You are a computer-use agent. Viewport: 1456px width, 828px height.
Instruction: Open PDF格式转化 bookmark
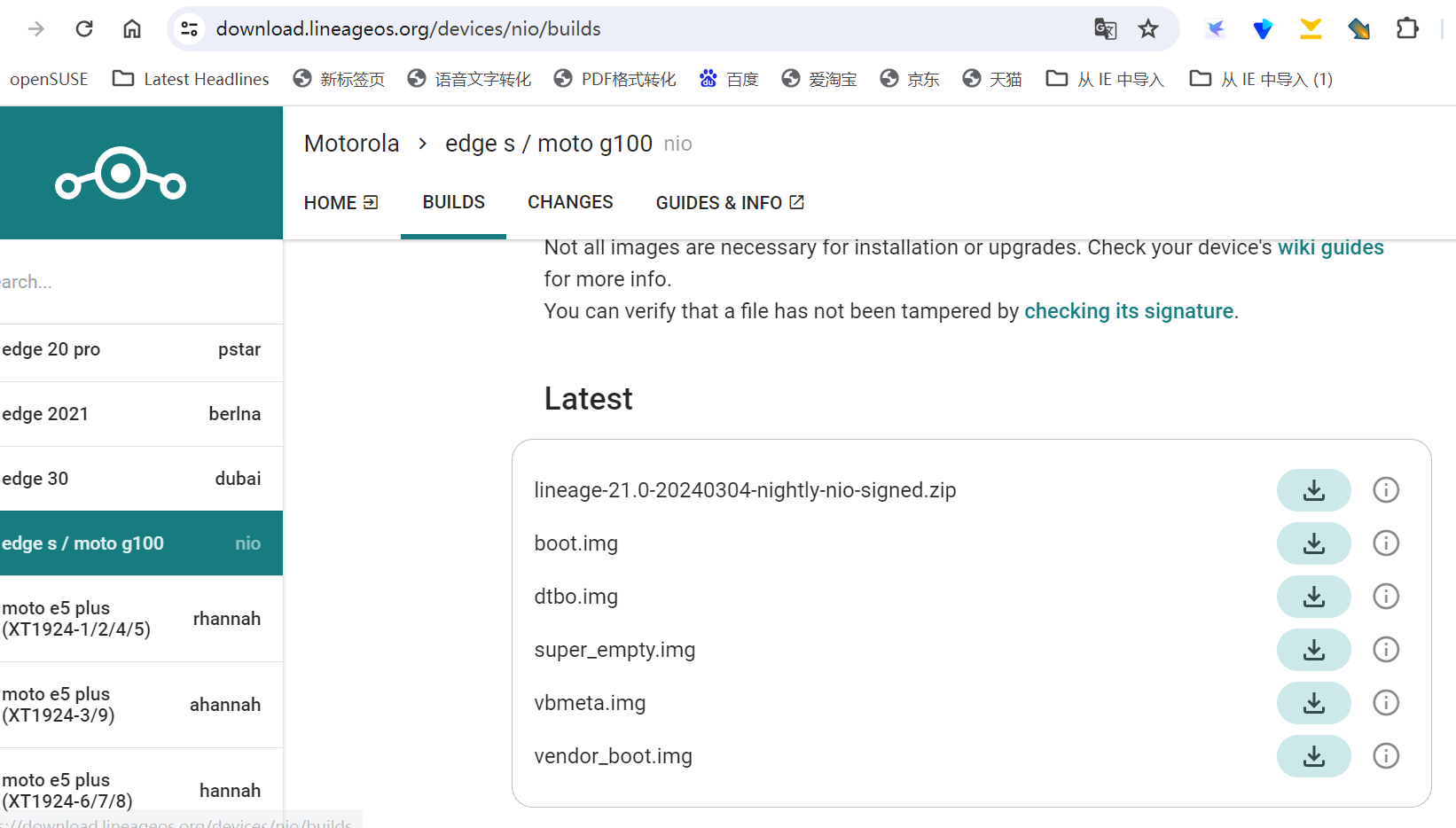[x=614, y=79]
